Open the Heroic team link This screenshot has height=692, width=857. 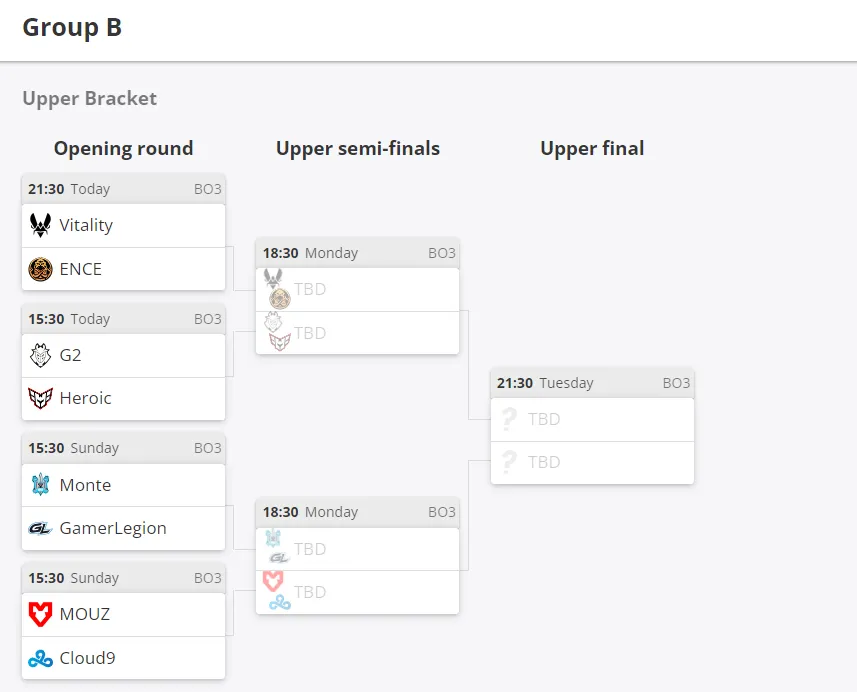124,398
